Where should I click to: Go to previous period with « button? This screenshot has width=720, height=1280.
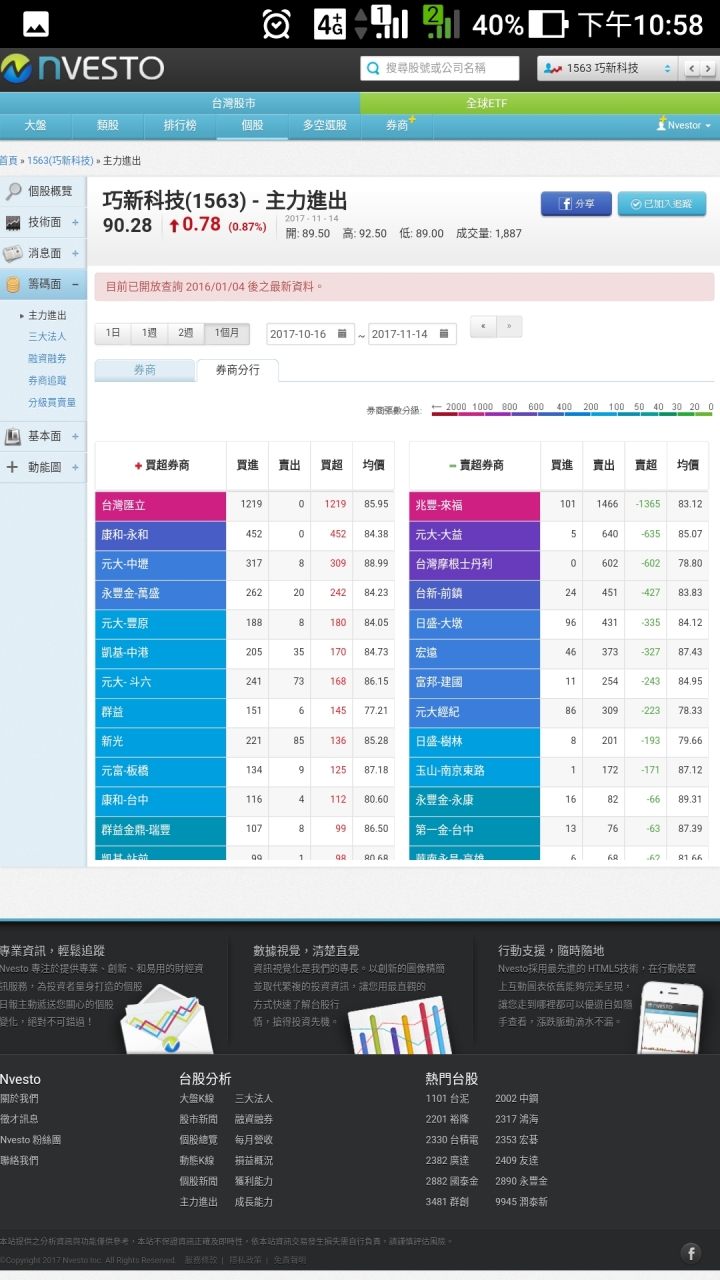coord(484,327)
